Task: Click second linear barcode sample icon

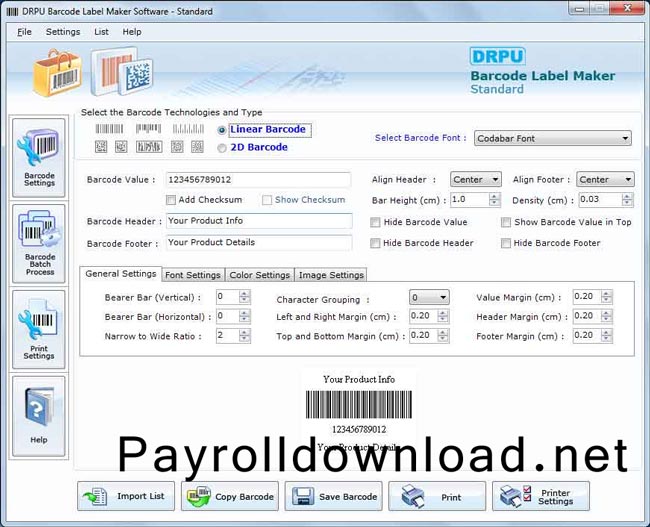Action: [148, 129]
